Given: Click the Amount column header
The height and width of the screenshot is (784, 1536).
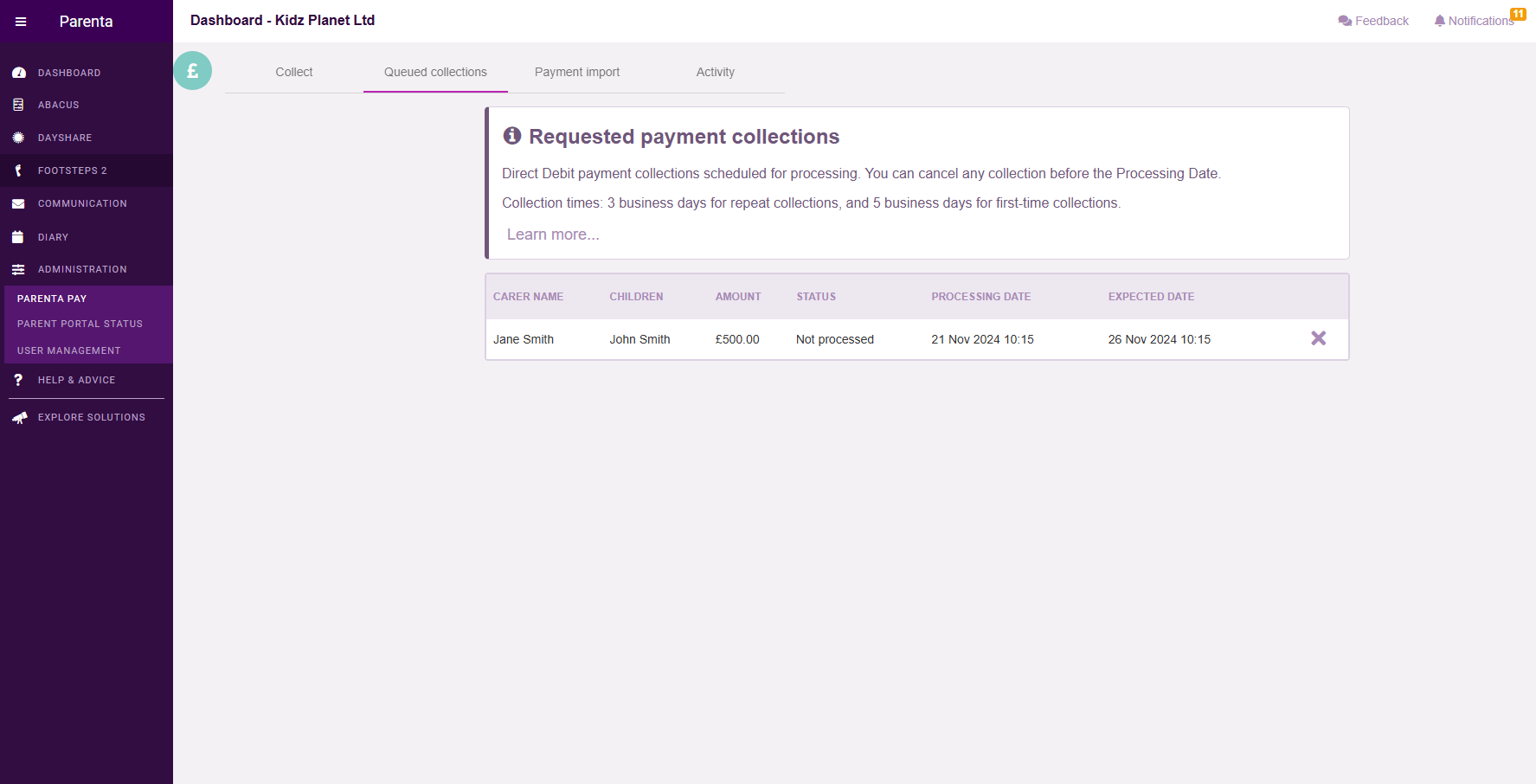Looking at the screenshot, I should [738, 297].
